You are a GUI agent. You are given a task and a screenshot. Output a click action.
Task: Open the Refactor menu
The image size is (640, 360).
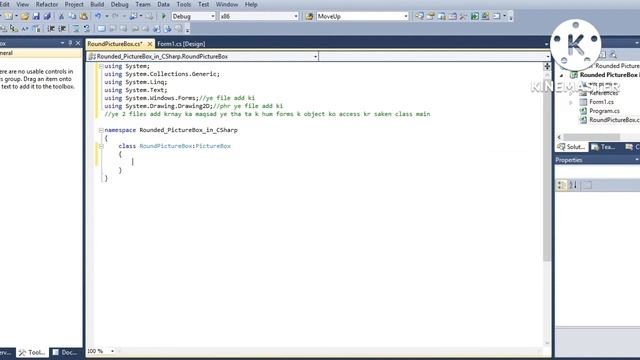[x=47, y=4]
